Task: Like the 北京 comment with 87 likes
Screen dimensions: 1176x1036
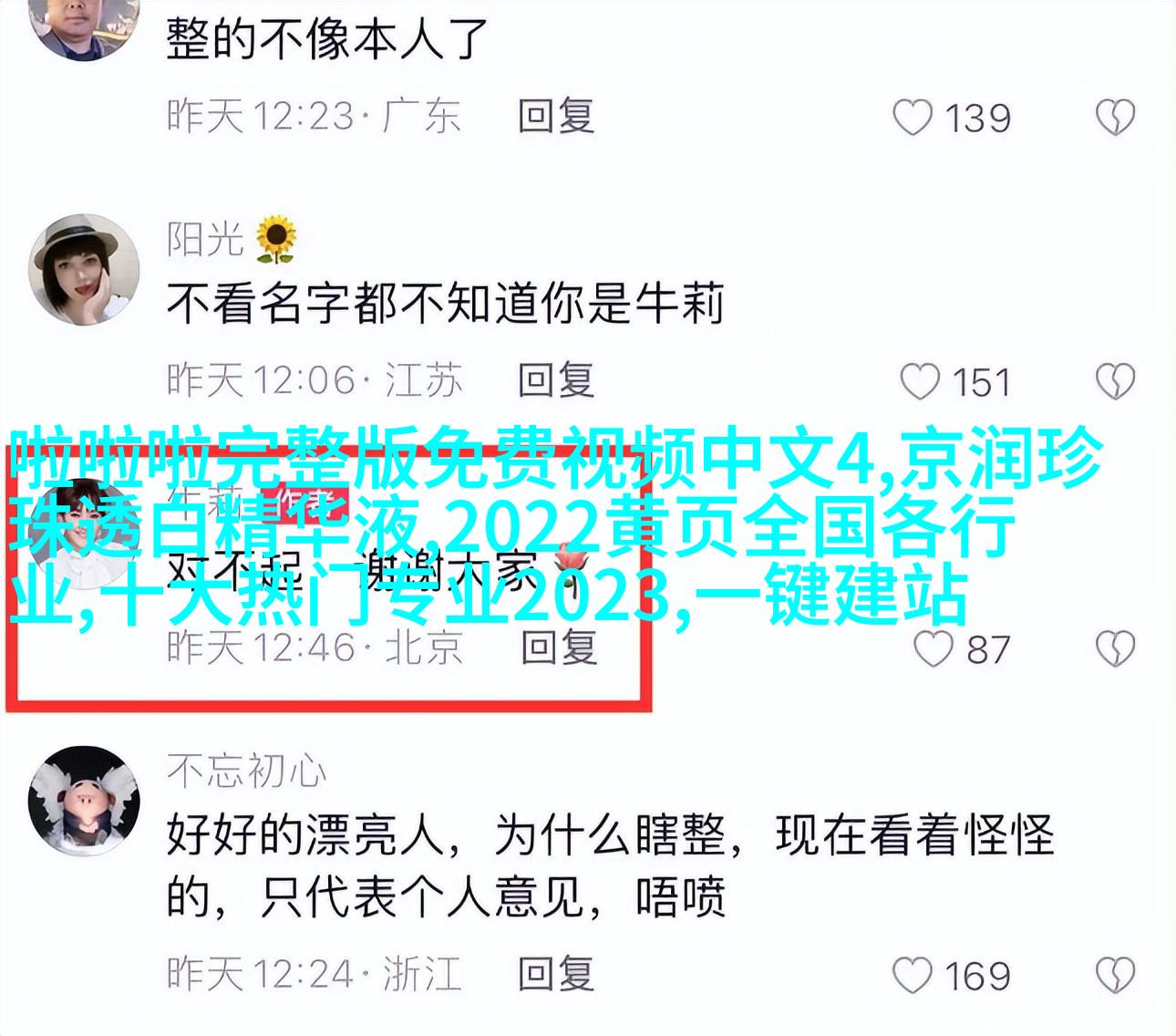Action: (933, 648)
